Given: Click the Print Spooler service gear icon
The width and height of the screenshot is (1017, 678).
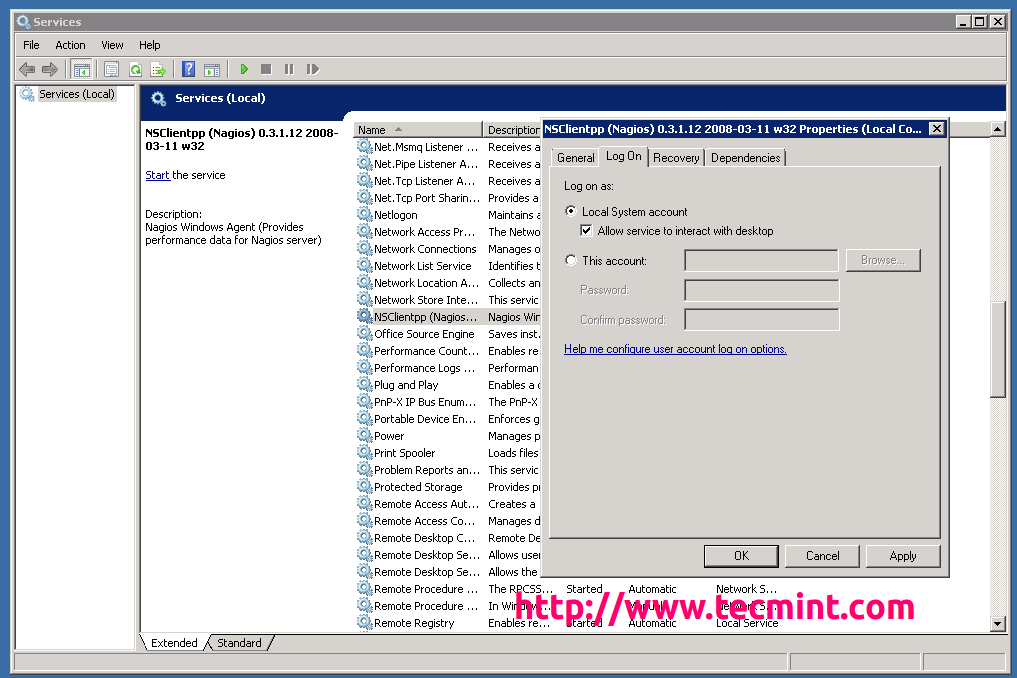Looking at the screenshot, I should 364,453.
